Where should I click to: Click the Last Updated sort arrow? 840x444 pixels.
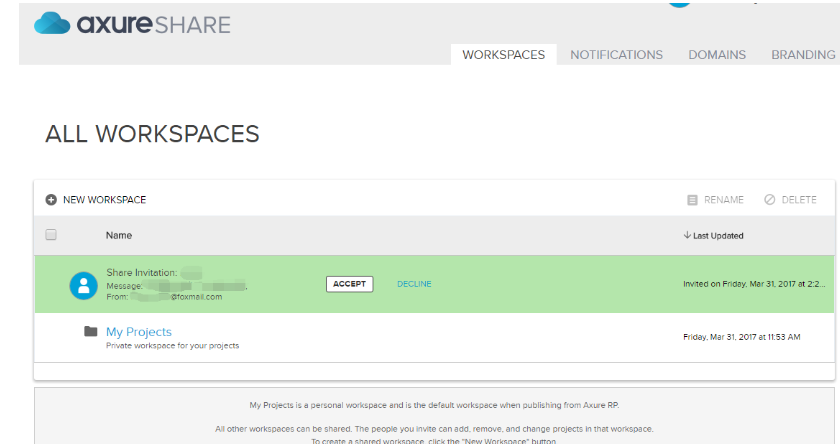(x=687, y=236)
